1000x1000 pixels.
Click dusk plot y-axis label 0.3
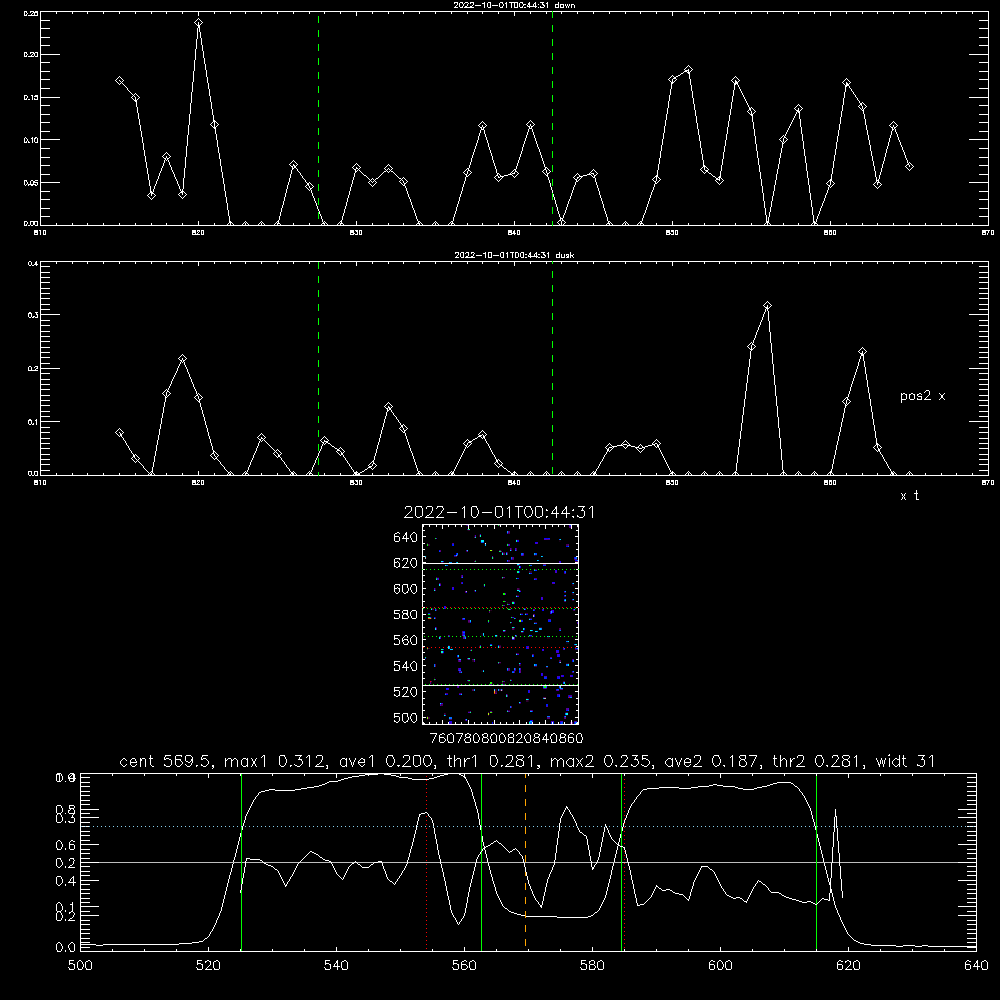33,315
